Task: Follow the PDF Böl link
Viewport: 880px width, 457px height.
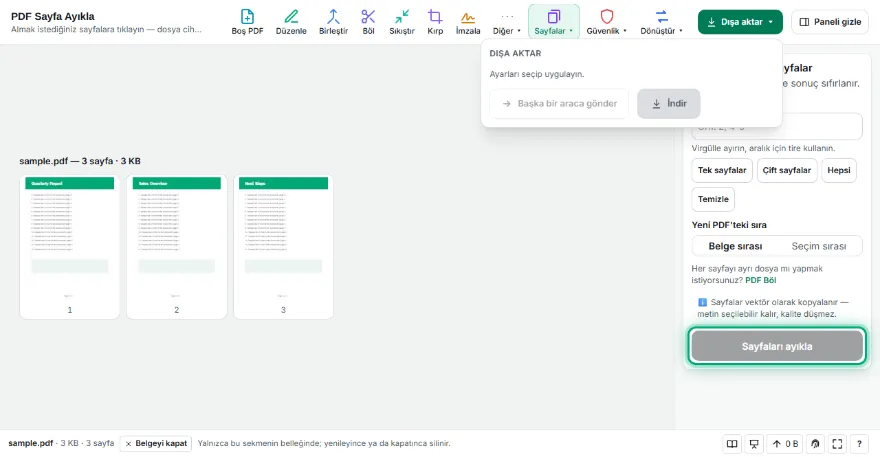Action: [x=760, y=280]
